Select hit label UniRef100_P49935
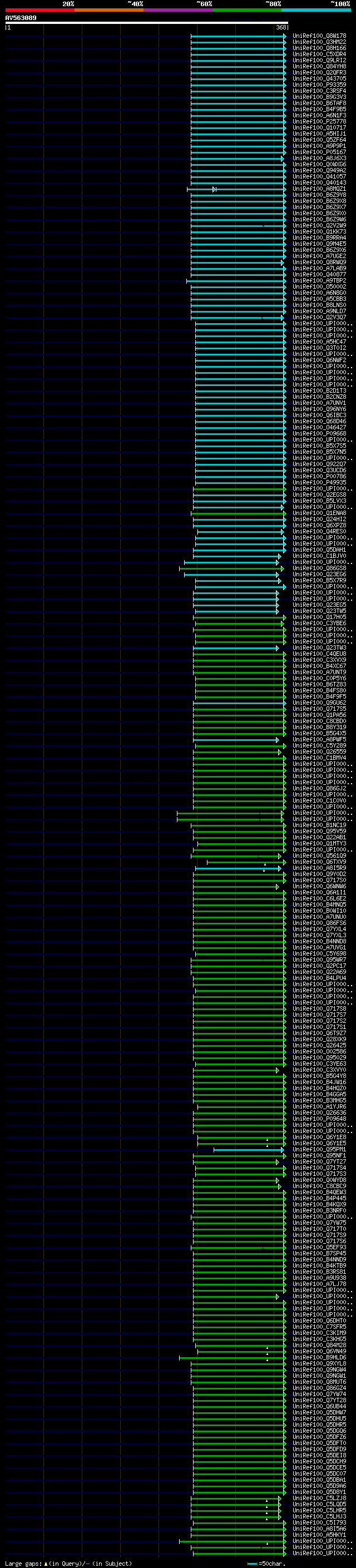 tap(319, 482)
